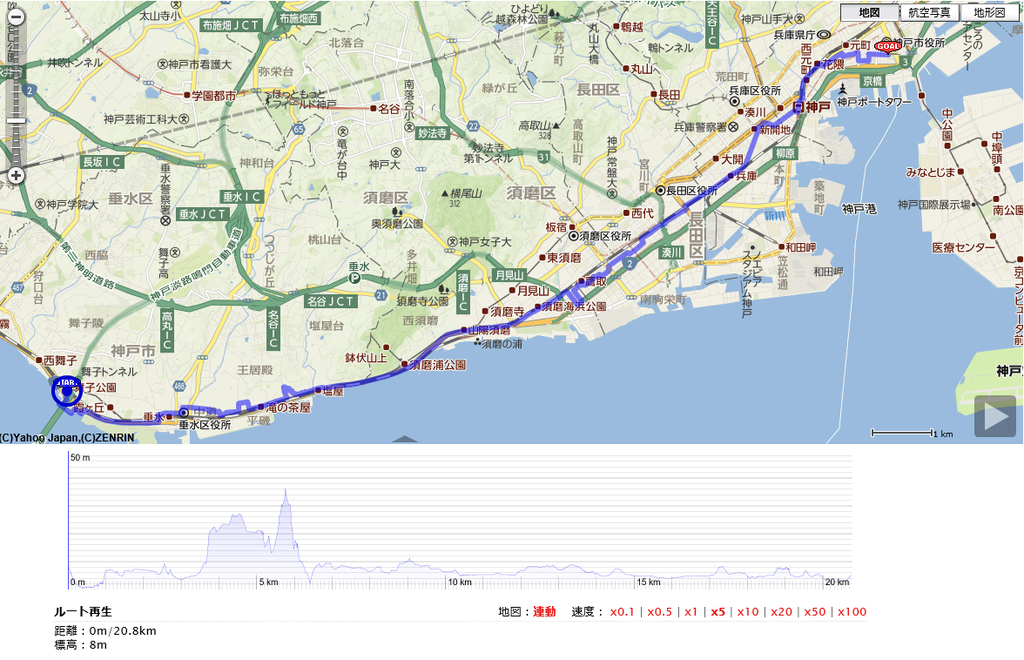Click the 滝の茶屋 station label

tap(288, 407)
